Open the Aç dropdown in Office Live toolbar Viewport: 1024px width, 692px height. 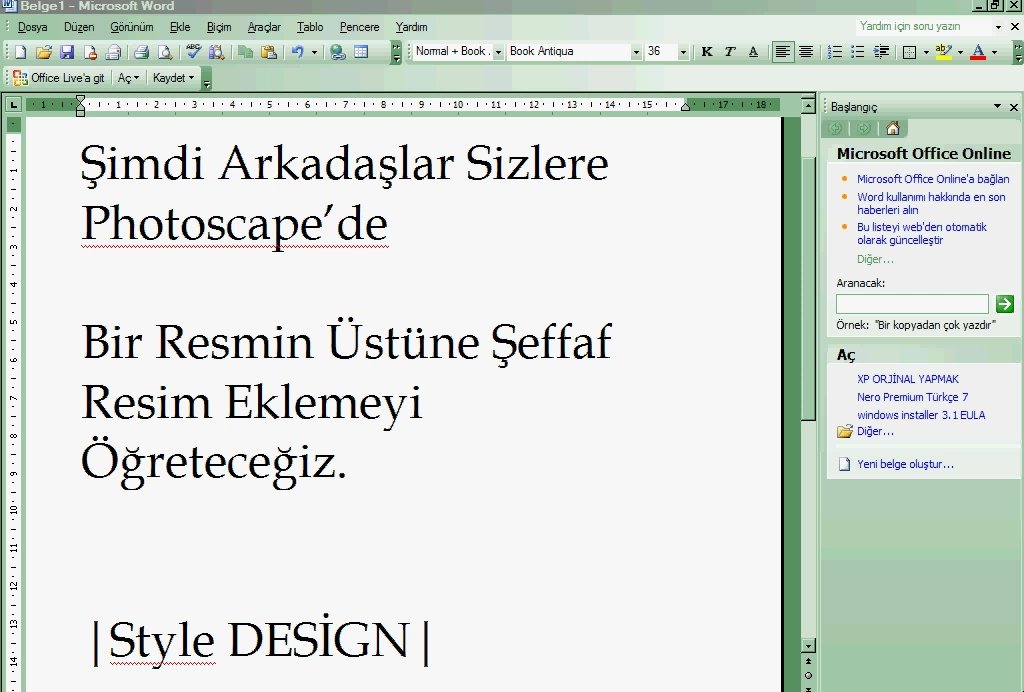[129, 78]
